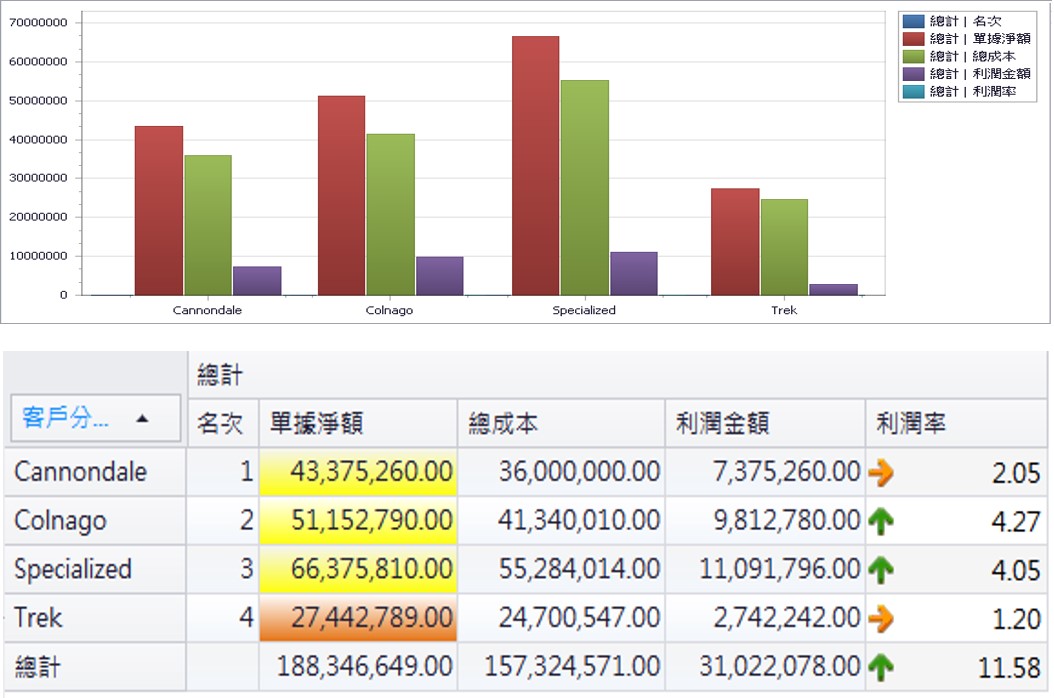Select cell 7,375,260.00

[765, 472]
